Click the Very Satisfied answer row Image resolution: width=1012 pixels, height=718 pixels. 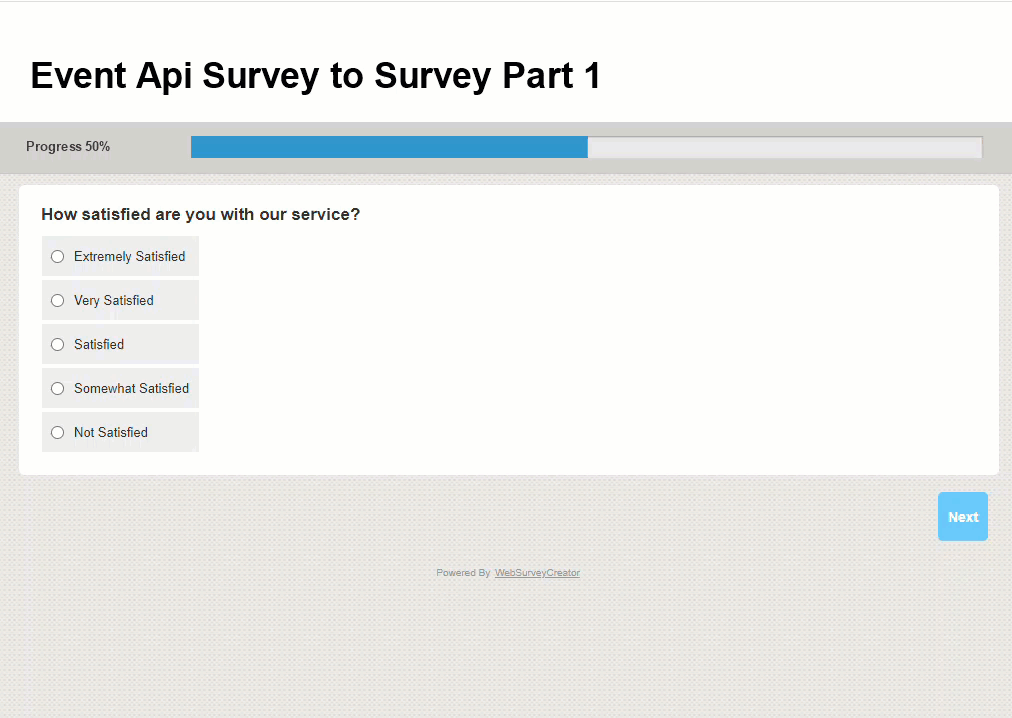120,300
